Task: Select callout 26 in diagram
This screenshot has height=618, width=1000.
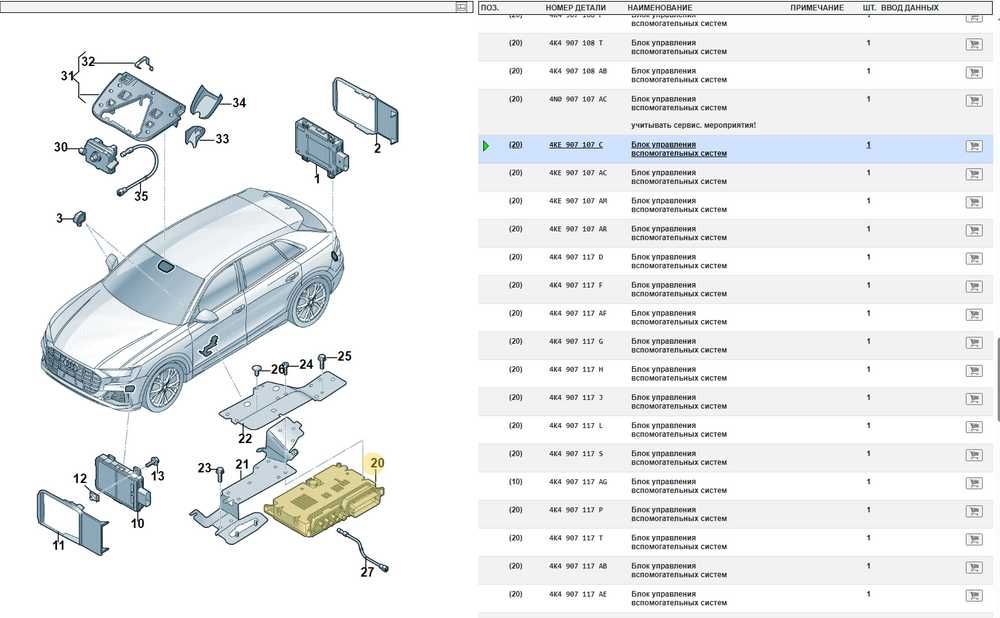Action: tap(277, 369)
